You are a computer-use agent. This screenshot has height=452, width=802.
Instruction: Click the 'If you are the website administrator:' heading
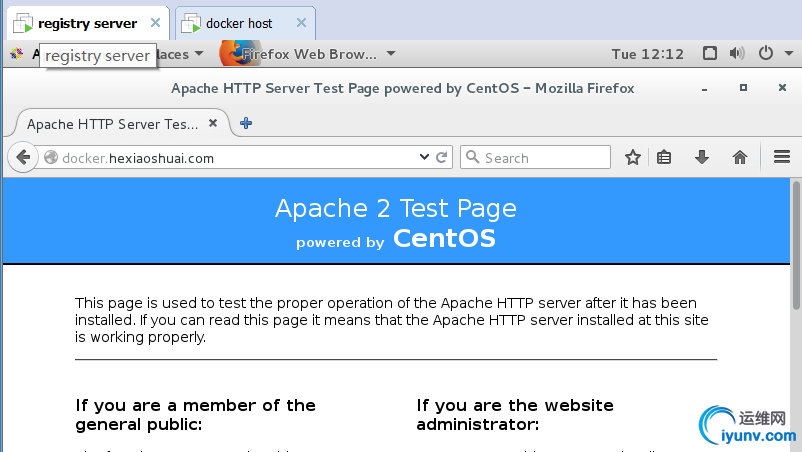click(x=515, y=415)
